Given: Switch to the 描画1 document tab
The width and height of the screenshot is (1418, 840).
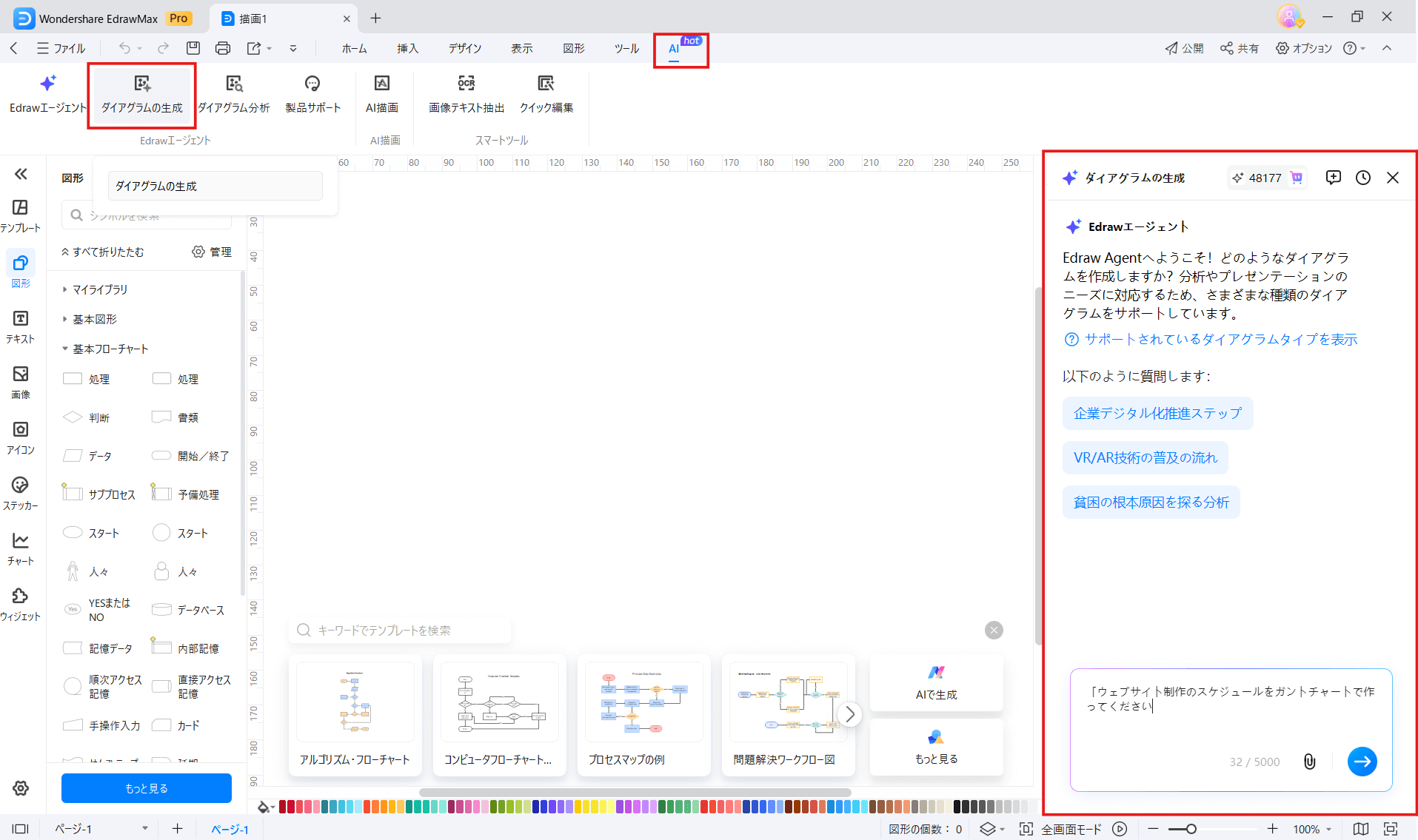Looking at the screenshot, I should click(252, 18).
